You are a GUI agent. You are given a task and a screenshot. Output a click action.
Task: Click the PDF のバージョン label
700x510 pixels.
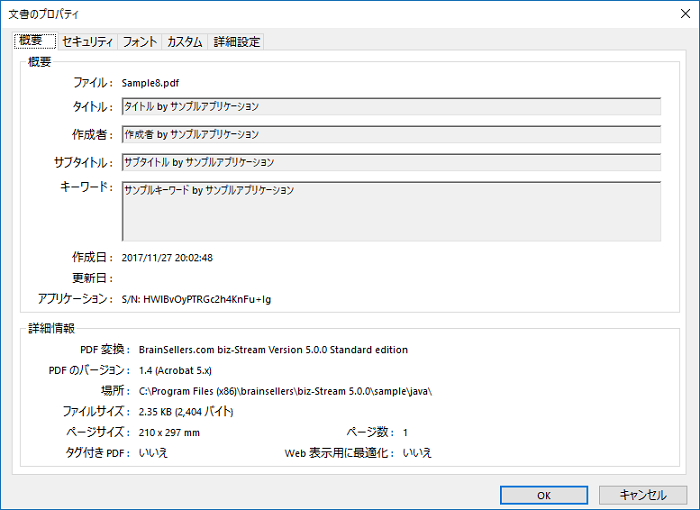pyautogui.click(x=89, y=371)
